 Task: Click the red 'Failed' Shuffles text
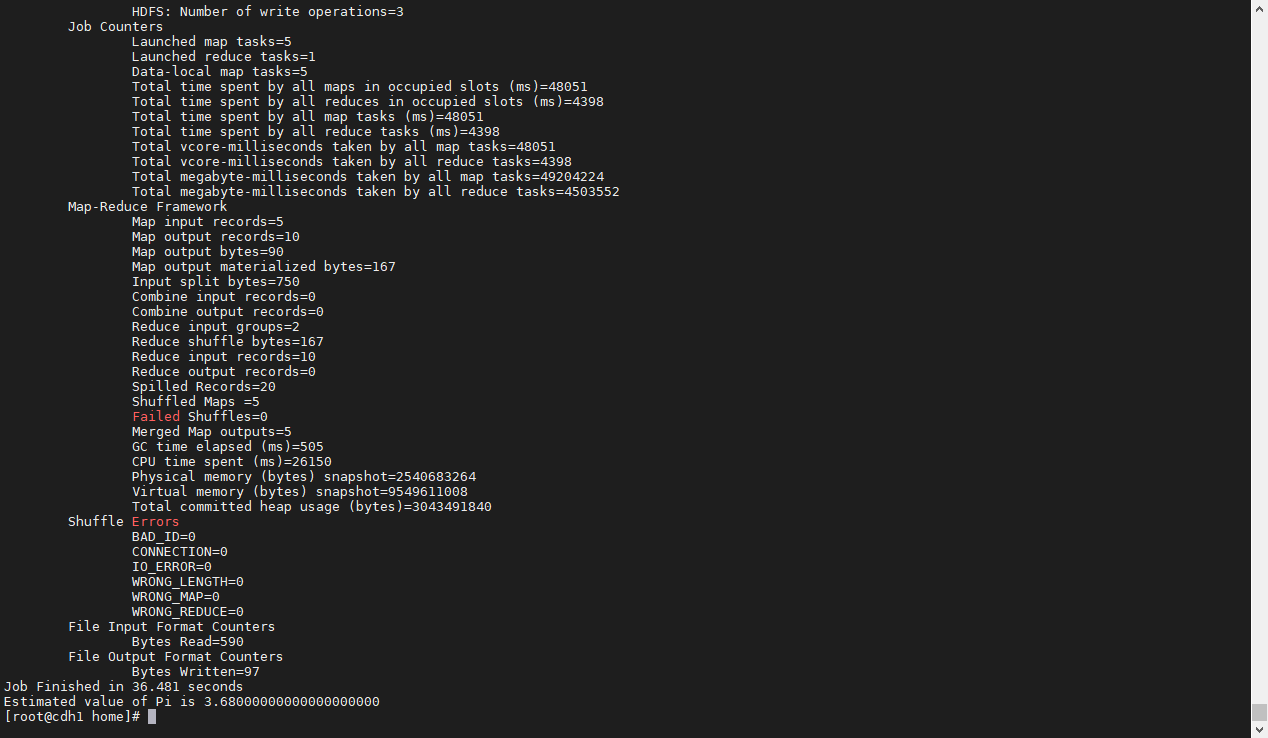tap(156, 417)
